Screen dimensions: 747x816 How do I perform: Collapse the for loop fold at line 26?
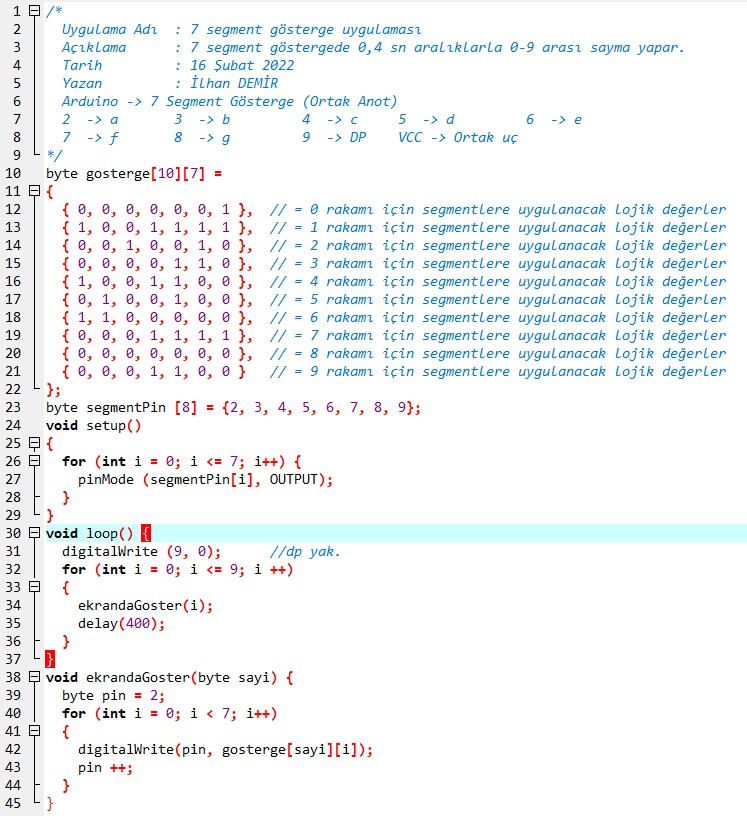pos(34,461)
